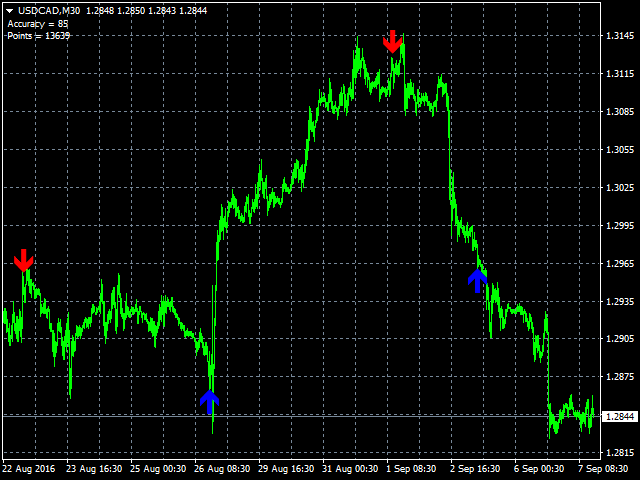The height and width of the screenshot is (480, 640).
Task: Click the '7 Sep 08:30' time axis label
Action: click(x=603, y=469)
